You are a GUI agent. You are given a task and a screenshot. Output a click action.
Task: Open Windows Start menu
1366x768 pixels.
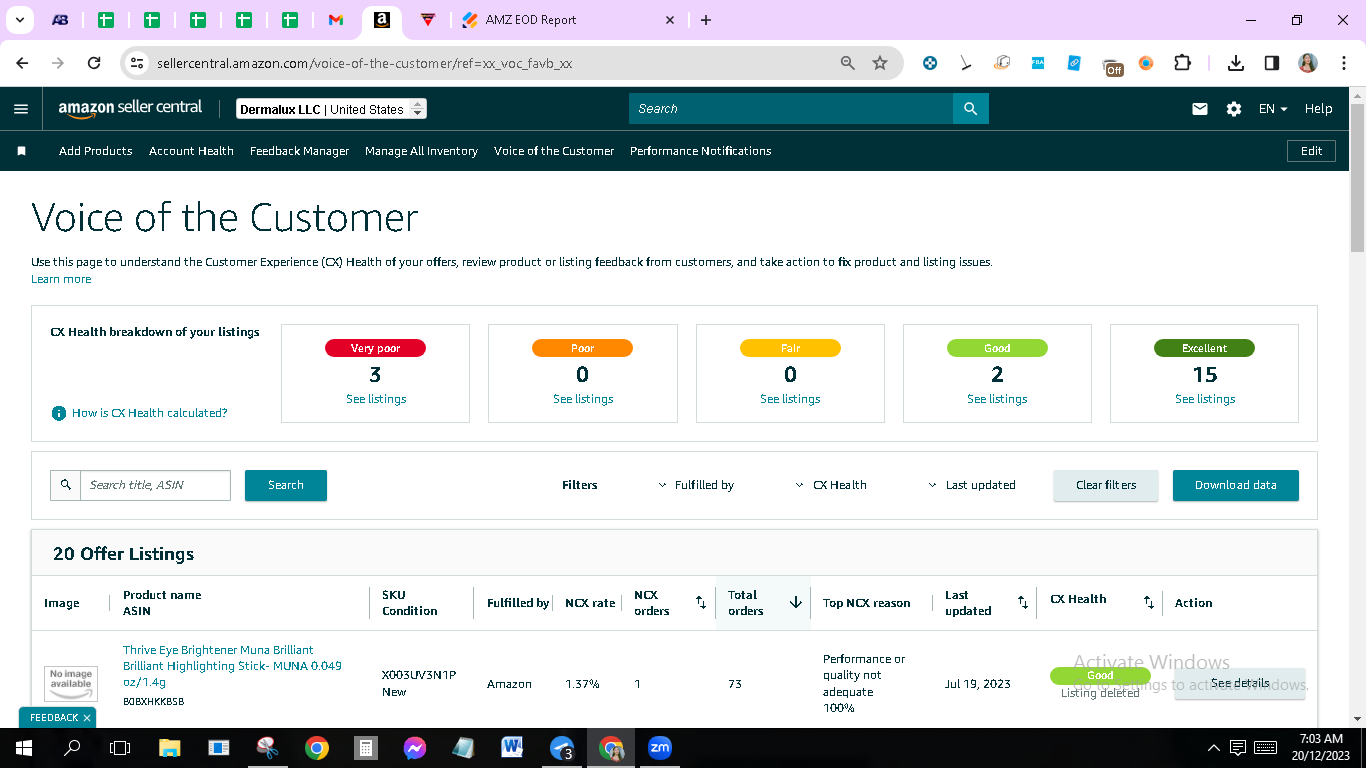pos(24,747)
